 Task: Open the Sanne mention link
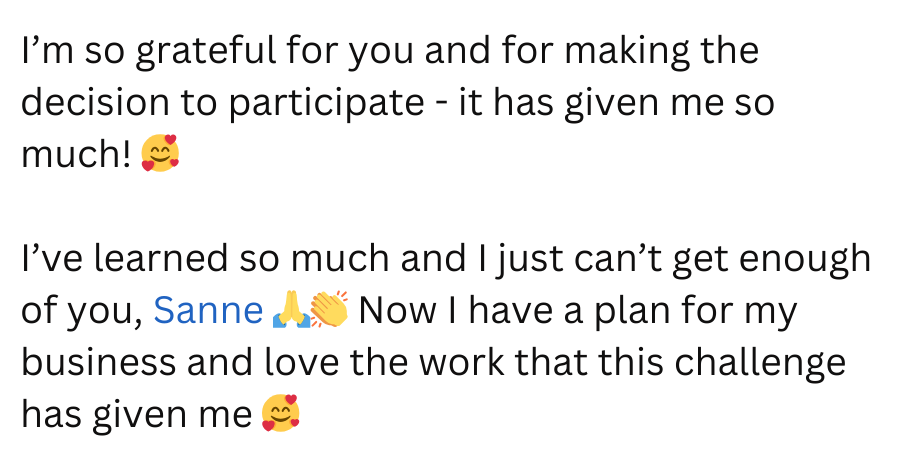coord(208,310)
